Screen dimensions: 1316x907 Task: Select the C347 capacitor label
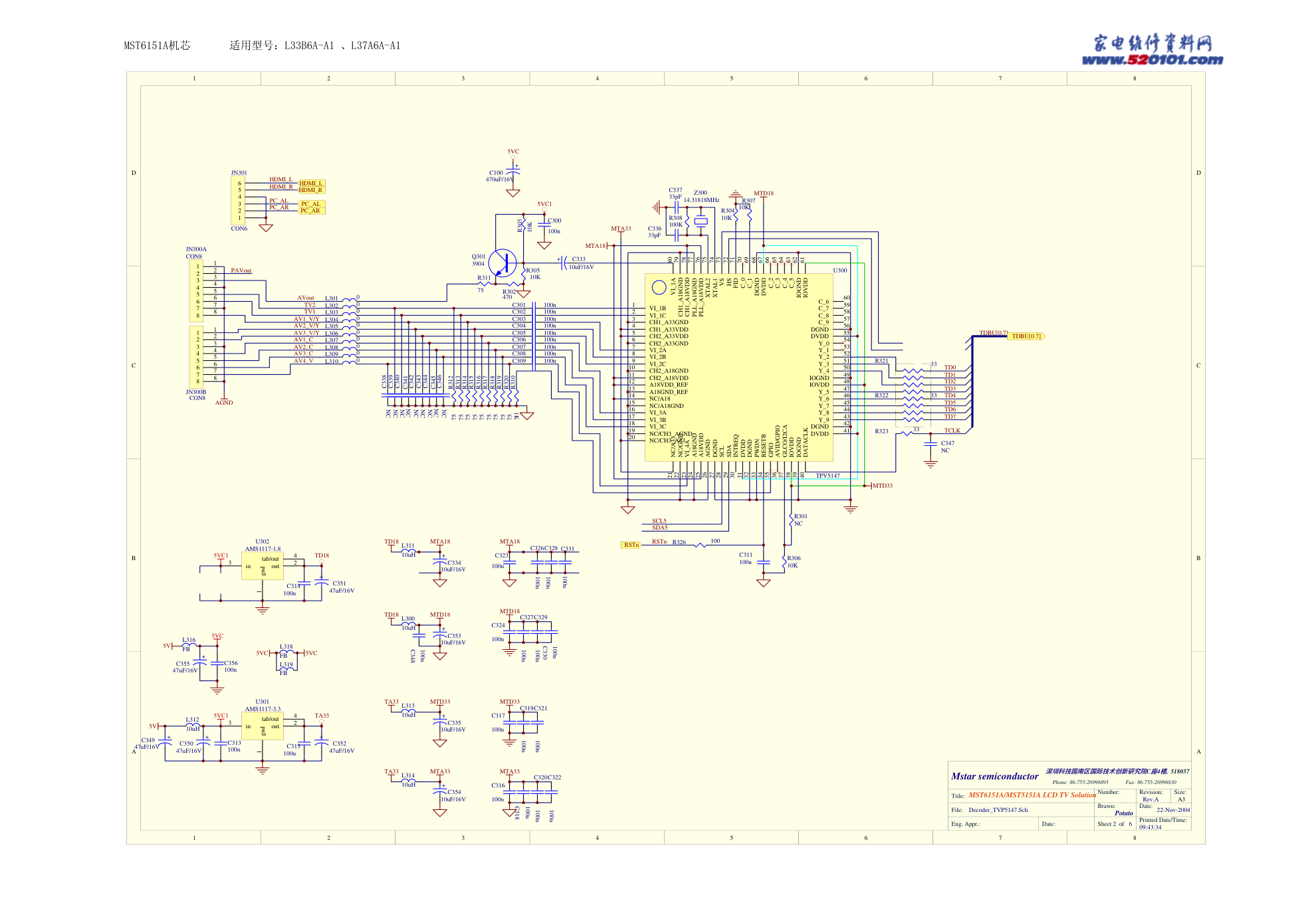click(948, 443)
